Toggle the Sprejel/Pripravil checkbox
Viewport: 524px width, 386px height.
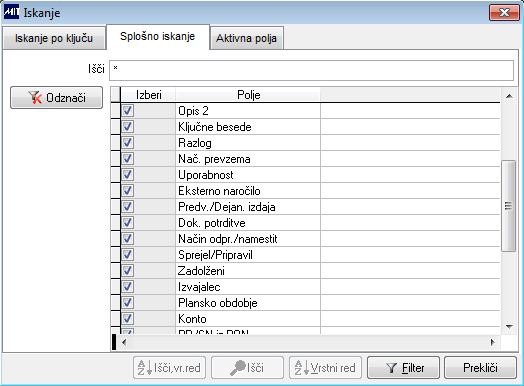(x=127, y=255)
